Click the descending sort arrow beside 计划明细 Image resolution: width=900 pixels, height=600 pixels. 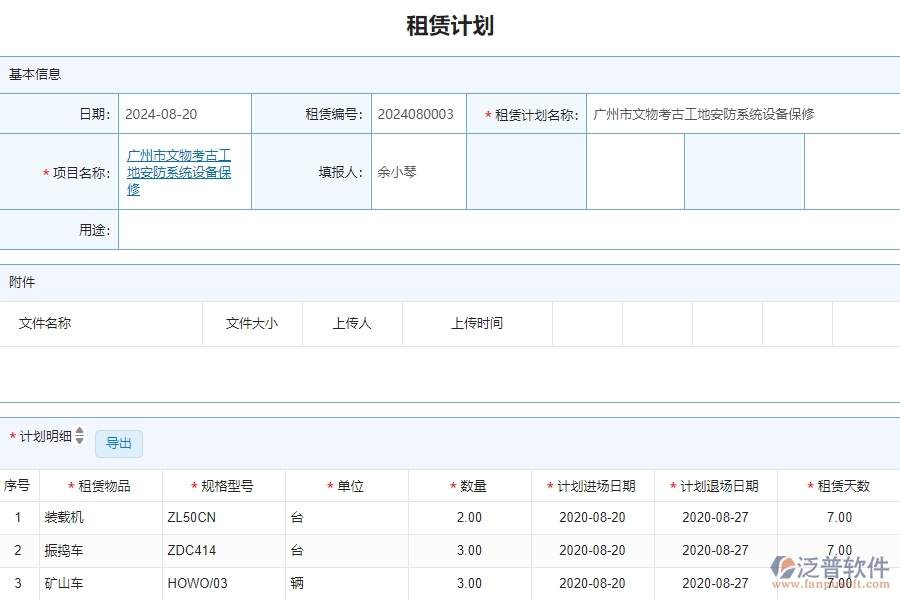79,444
